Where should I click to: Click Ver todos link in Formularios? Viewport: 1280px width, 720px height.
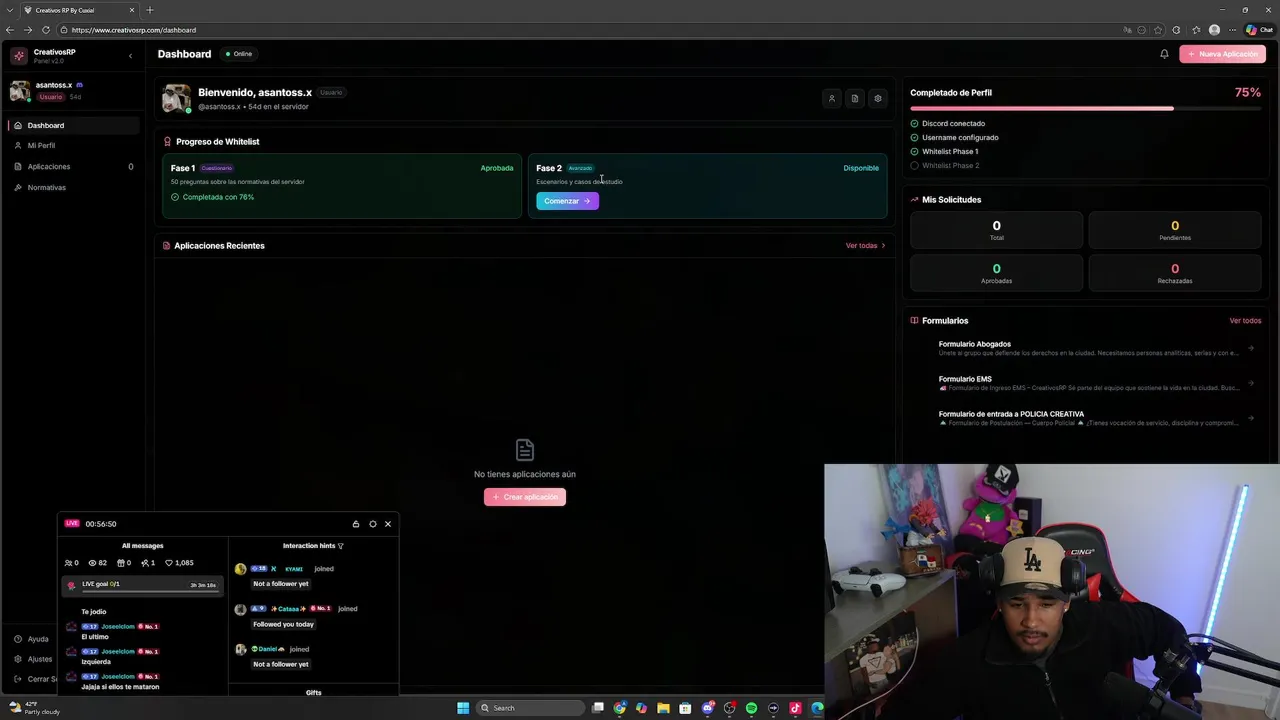[x=1245, y=321]
